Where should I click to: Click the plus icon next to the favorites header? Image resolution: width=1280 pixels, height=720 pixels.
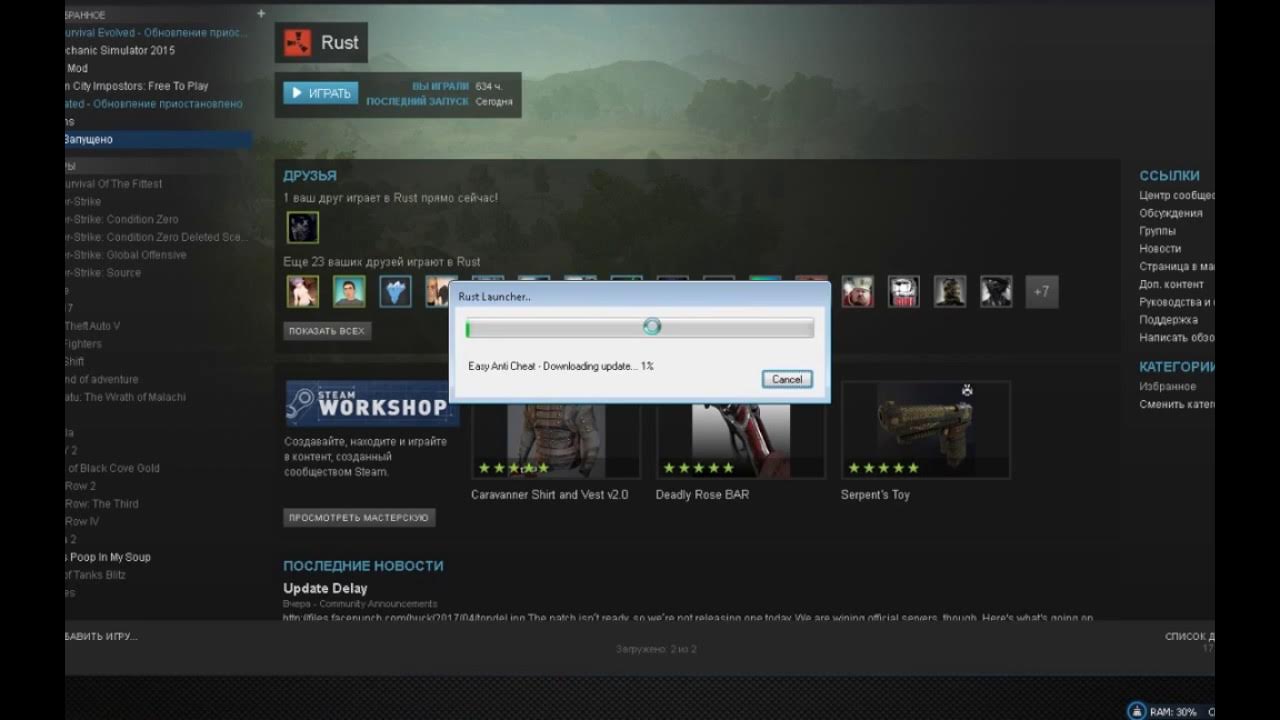coord(261,14)
